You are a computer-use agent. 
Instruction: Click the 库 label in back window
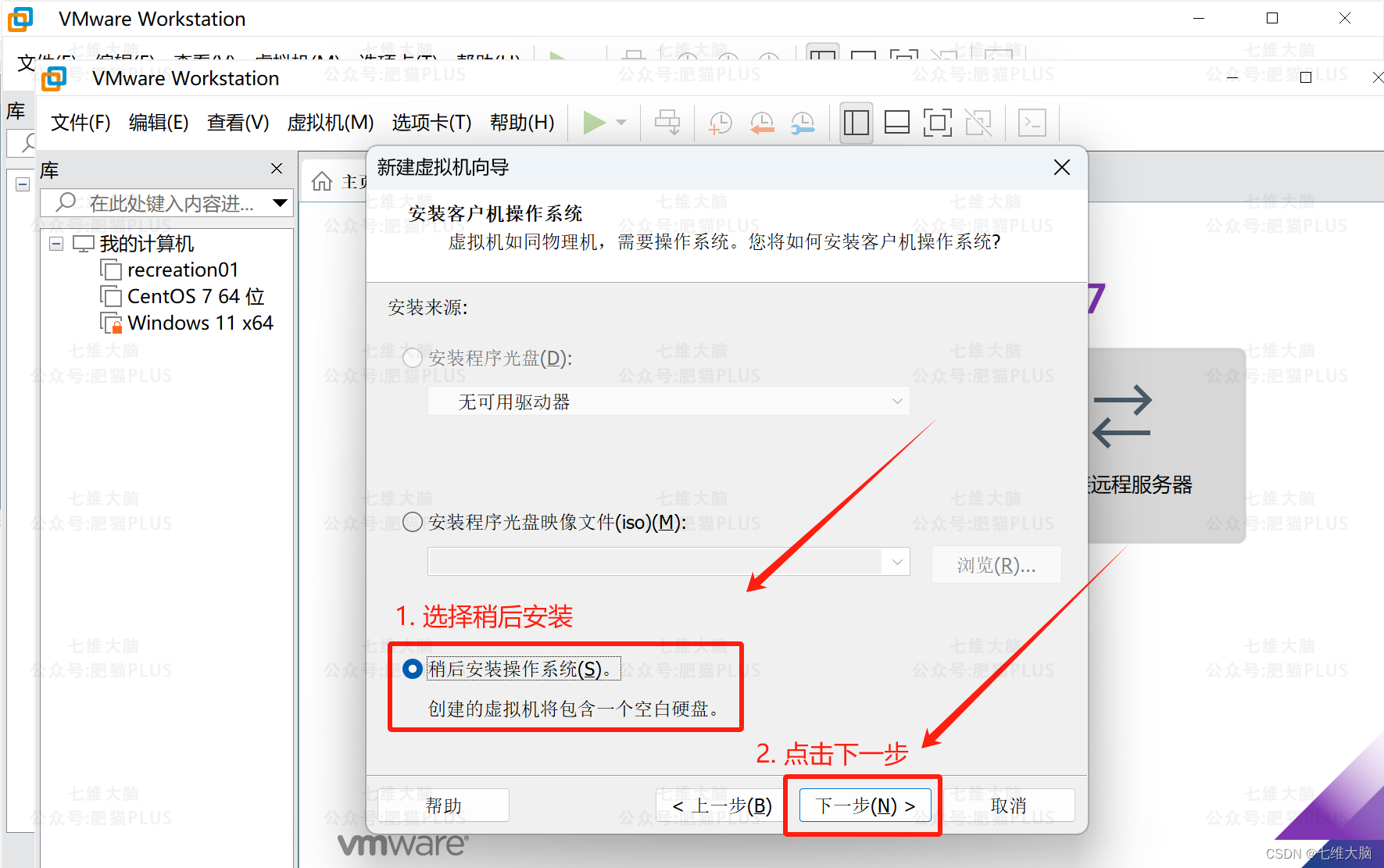pos(16,111)
